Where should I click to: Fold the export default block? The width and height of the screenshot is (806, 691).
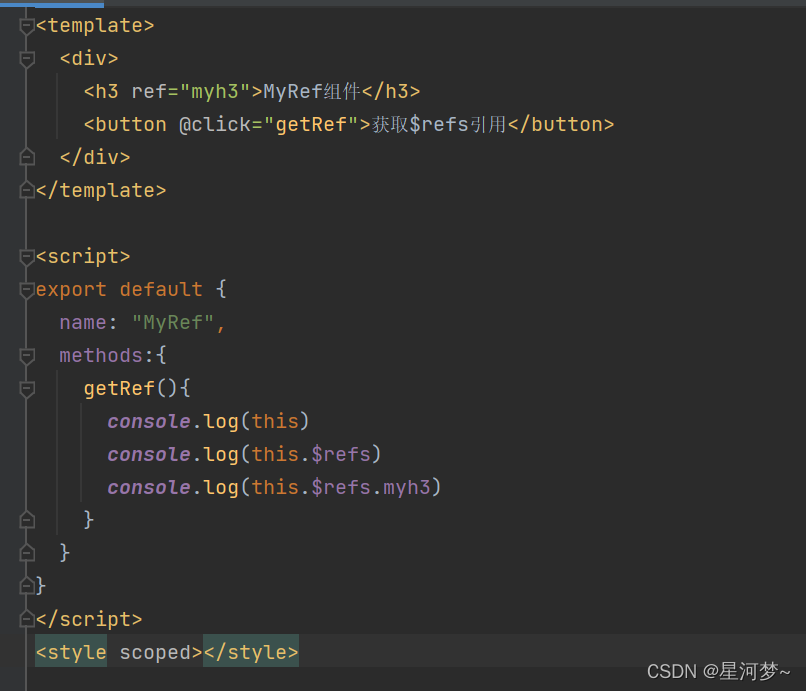click(27, 289)
